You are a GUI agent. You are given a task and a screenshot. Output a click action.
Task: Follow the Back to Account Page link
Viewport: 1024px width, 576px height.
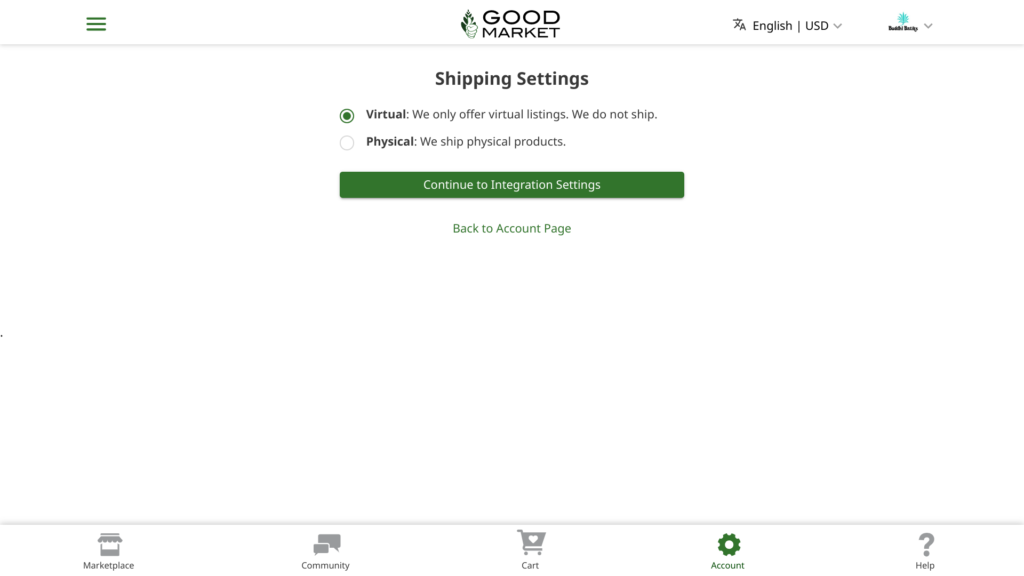[x=512, y=229]
